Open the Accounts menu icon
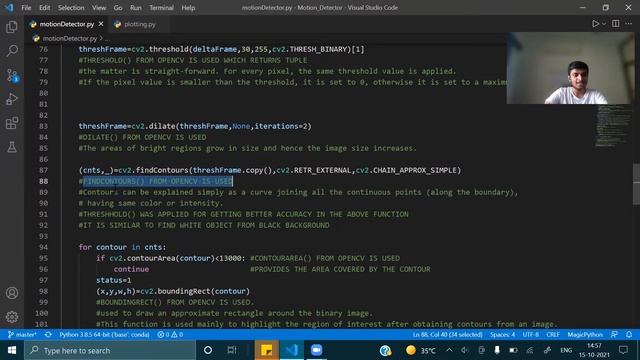Image resolution: width=640 pixels, height=360 pixels. tap(12, 293)
